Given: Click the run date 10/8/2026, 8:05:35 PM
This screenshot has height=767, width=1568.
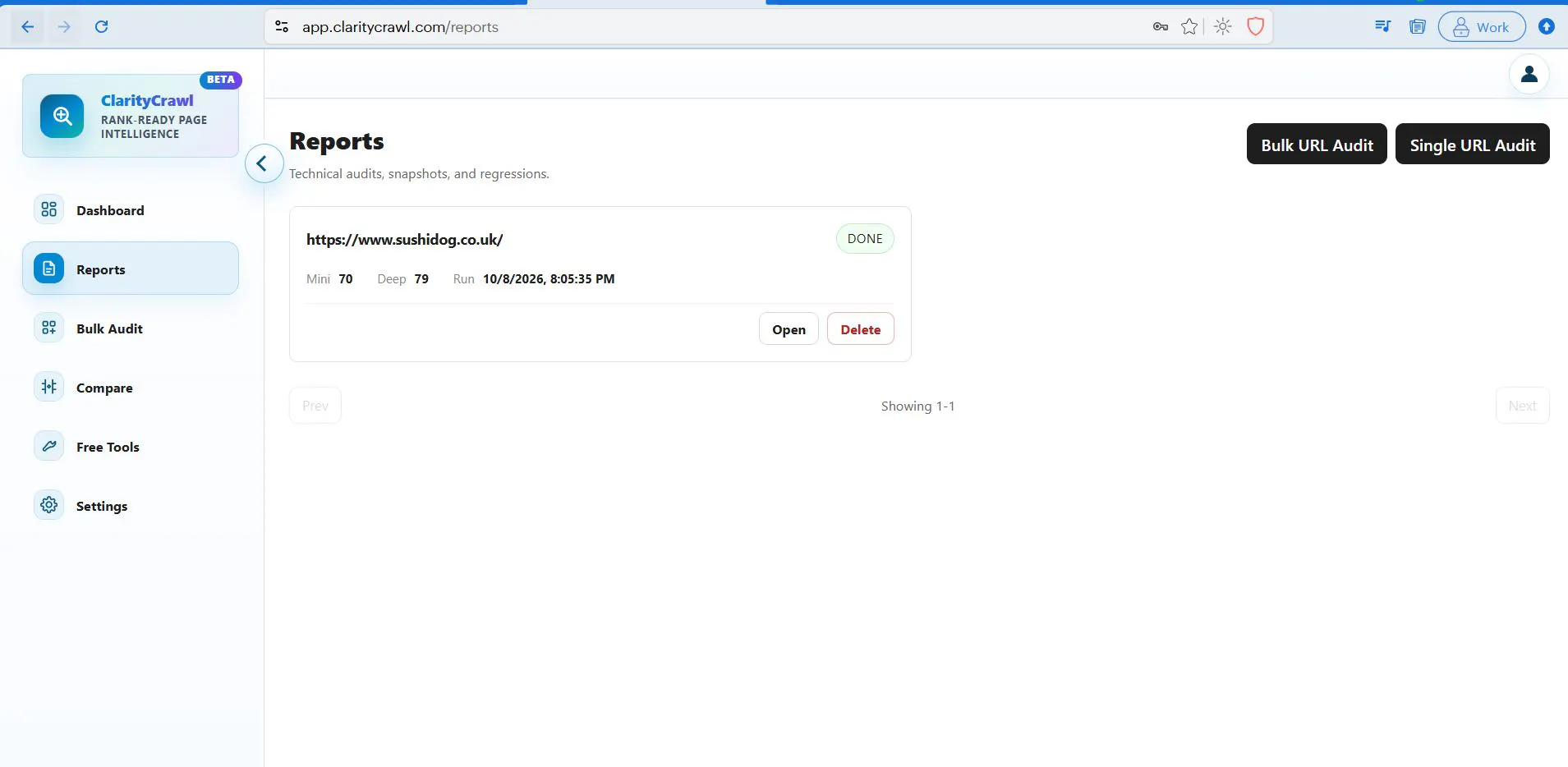Looking at the screenshot, I should pyautogui.click(x=549, y=279).
